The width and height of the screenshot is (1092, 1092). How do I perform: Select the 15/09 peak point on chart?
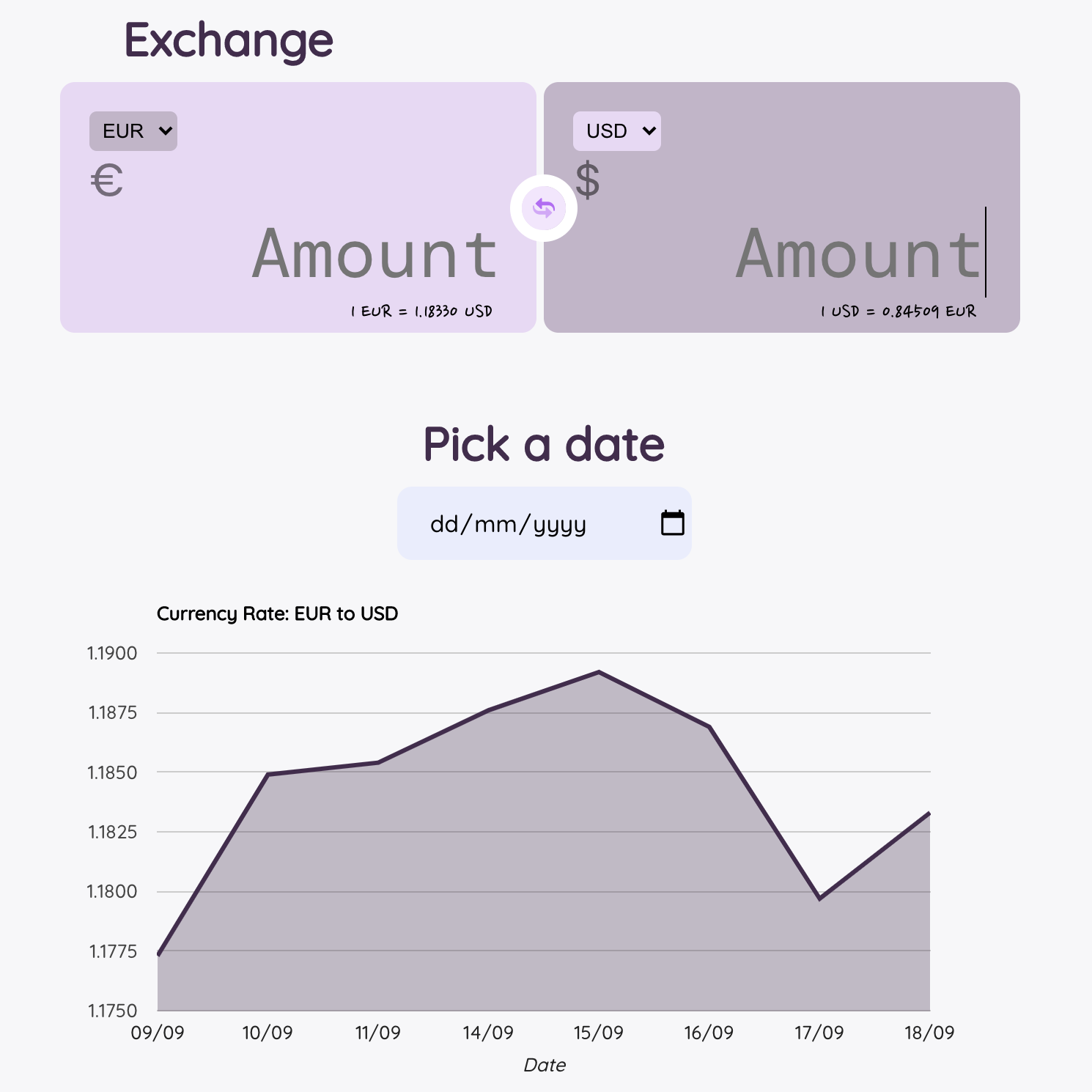pos(599,671)
